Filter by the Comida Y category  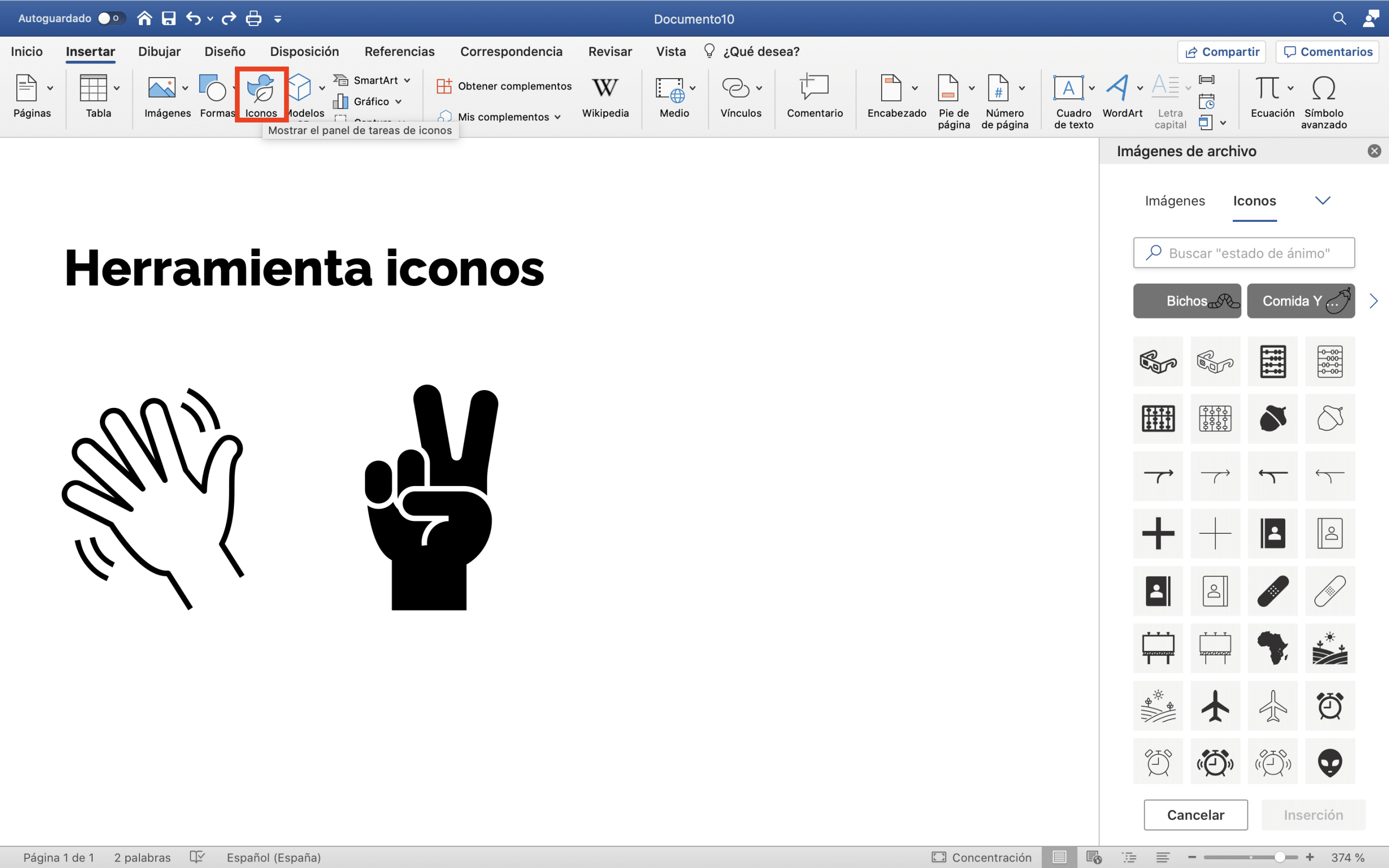[1301, 301]
